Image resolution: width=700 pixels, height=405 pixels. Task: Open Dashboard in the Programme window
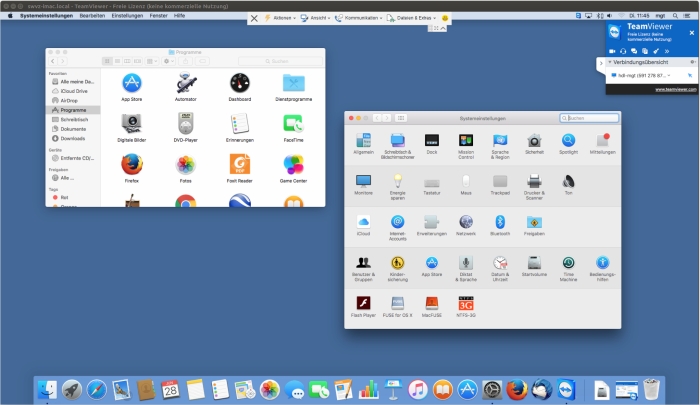[240, 87]
